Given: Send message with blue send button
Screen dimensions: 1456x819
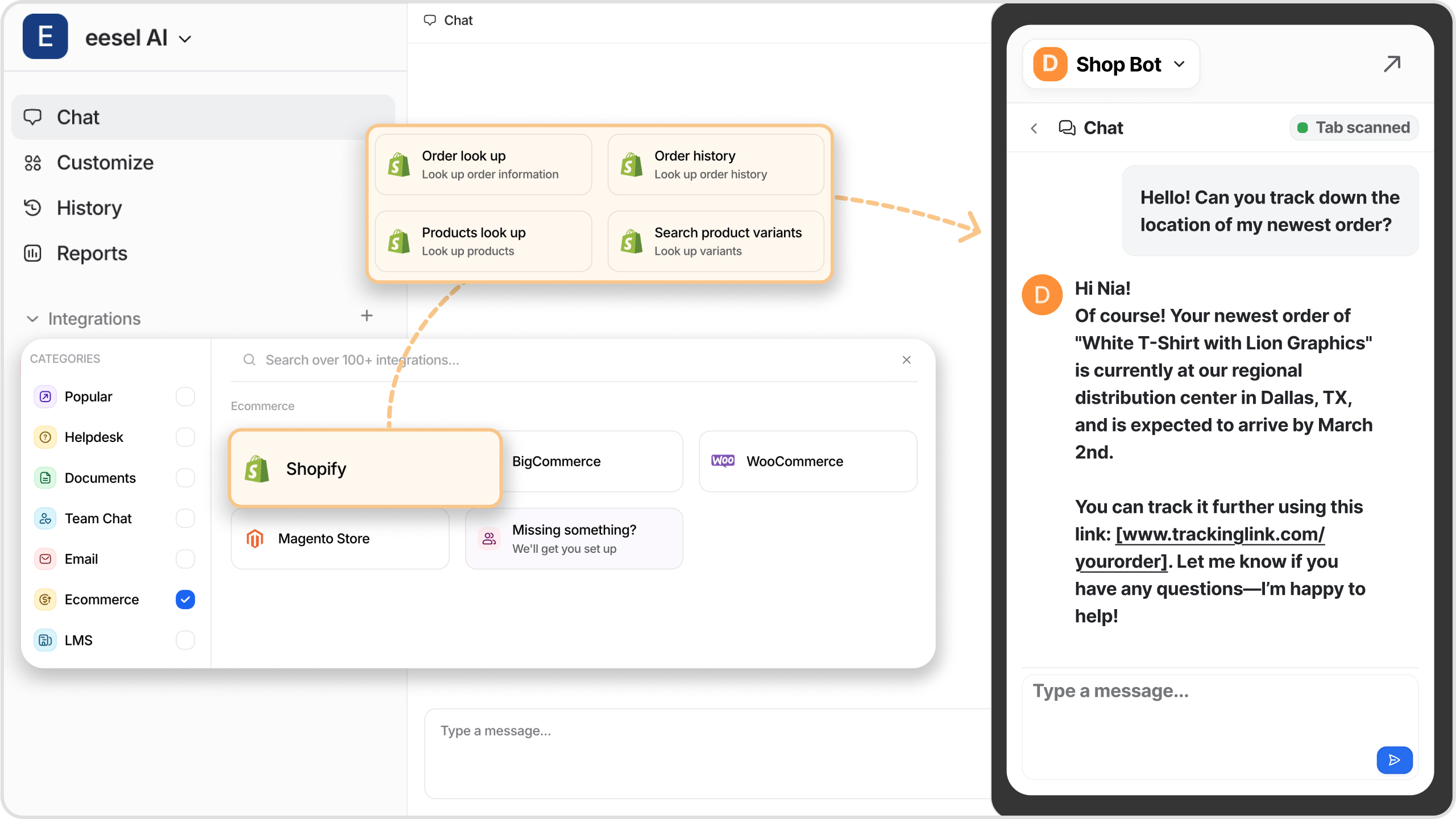Looking at the screenshot, I should coord(1395,760).
